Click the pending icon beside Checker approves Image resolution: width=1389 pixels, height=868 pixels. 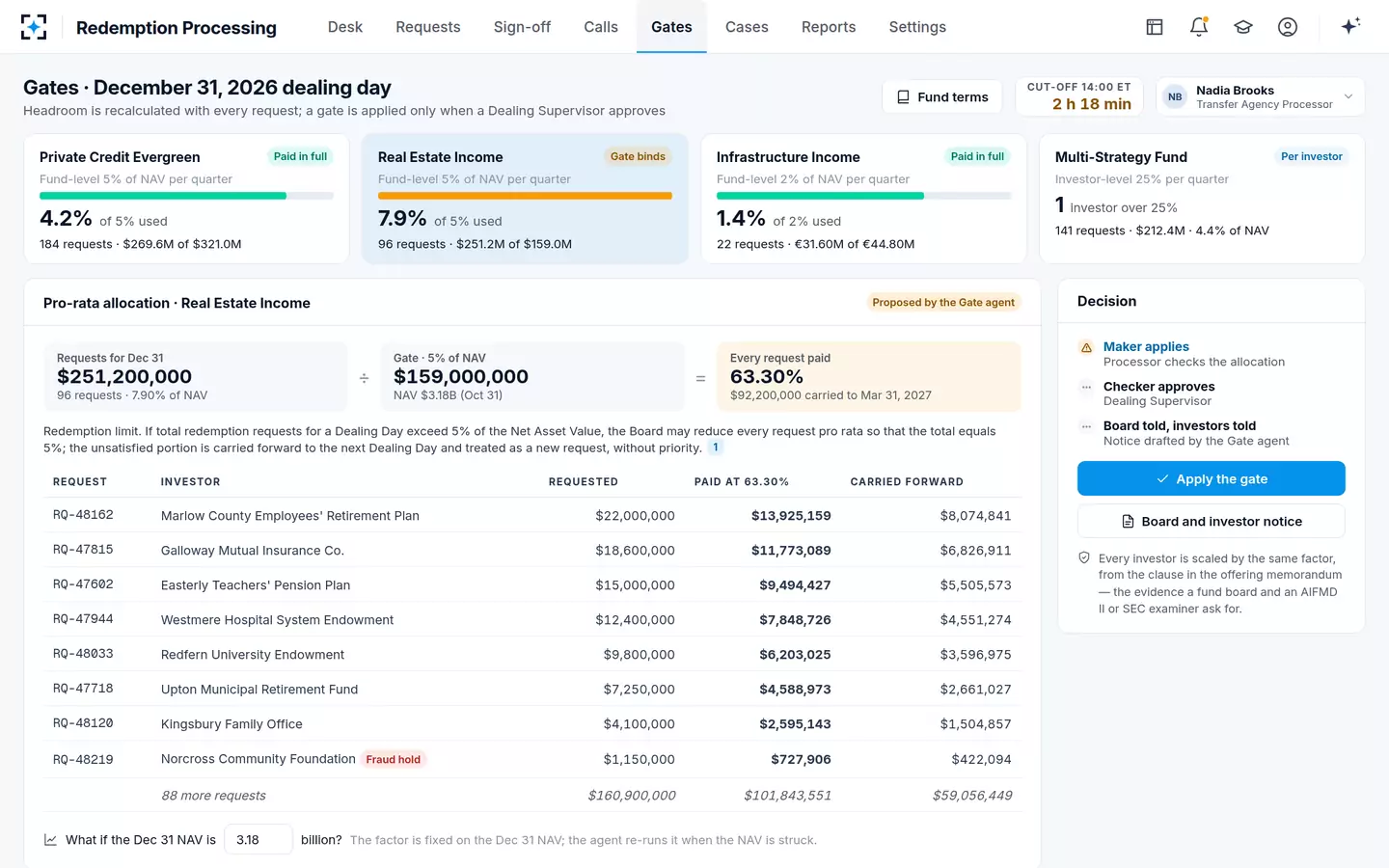[x=1086, y=387]
